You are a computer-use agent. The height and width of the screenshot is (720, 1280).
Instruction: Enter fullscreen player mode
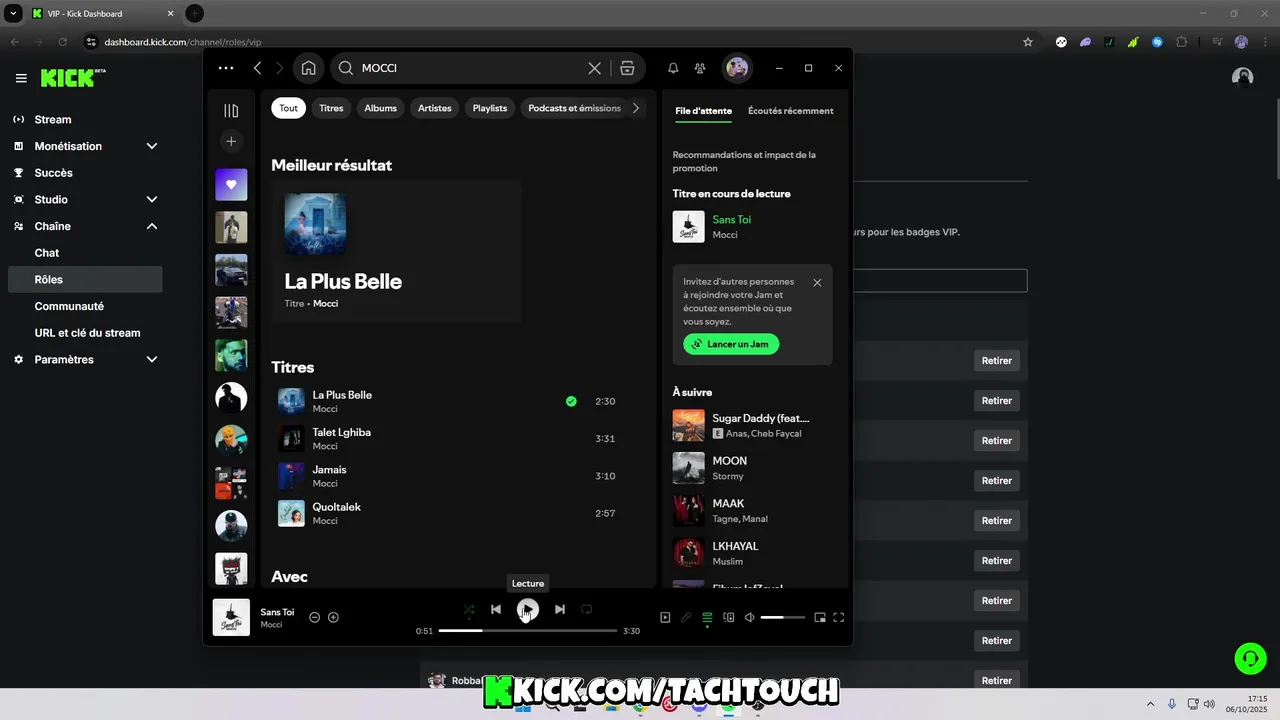[839, 617]
